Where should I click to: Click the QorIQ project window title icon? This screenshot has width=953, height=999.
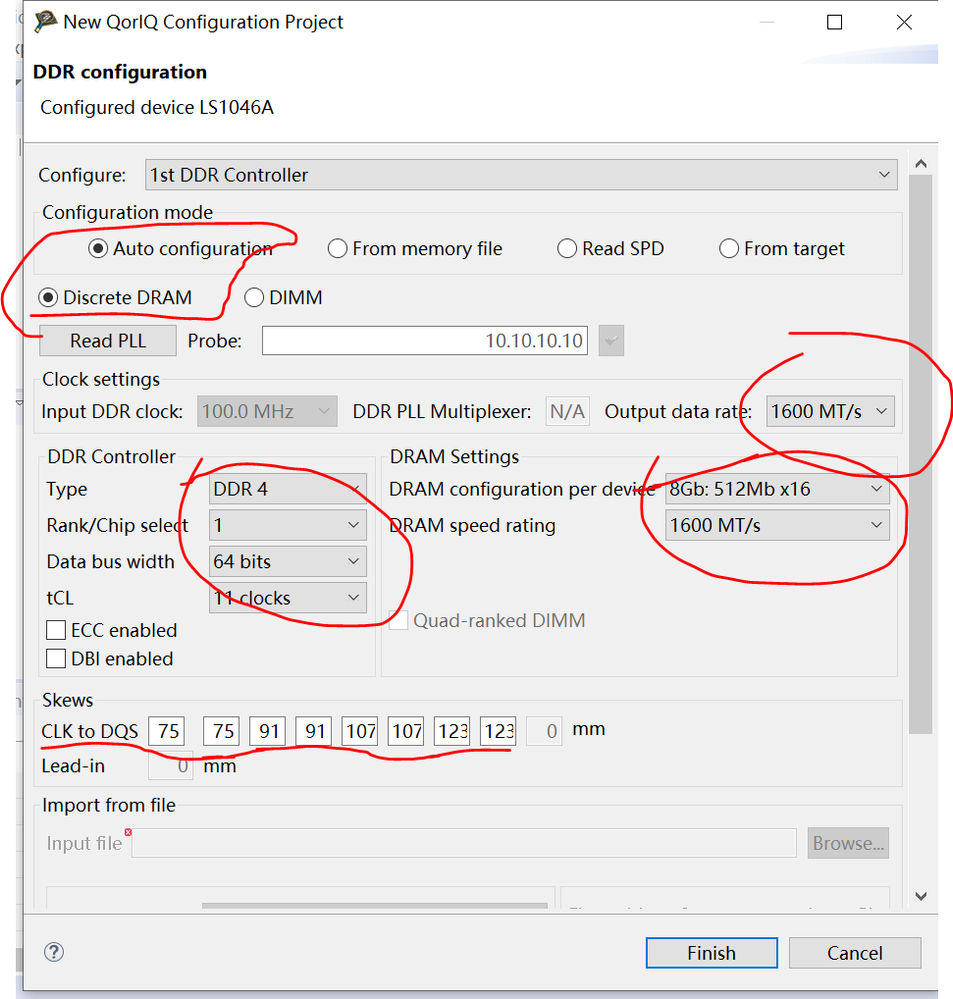pyautogui.click(x=45, y=22)
